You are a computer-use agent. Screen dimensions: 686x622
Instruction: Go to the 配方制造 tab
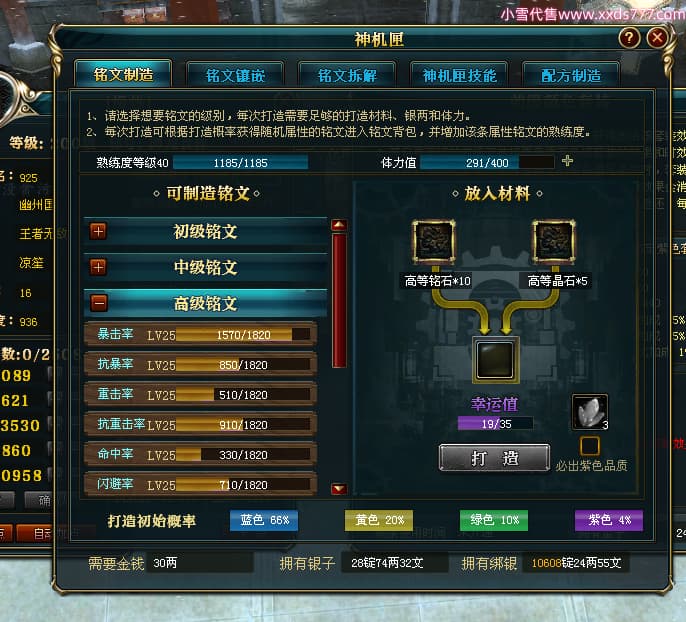pos(571,75)
